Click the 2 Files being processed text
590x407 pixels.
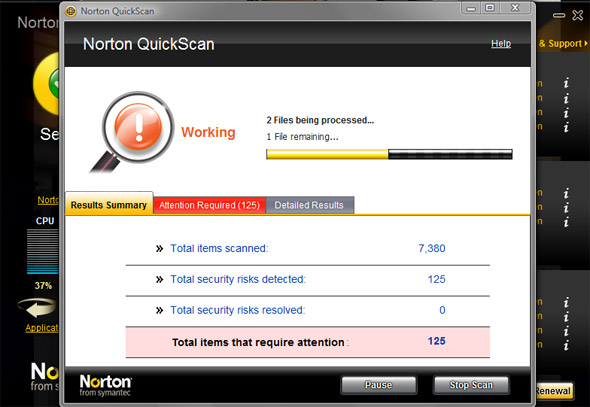click(320, 120)
